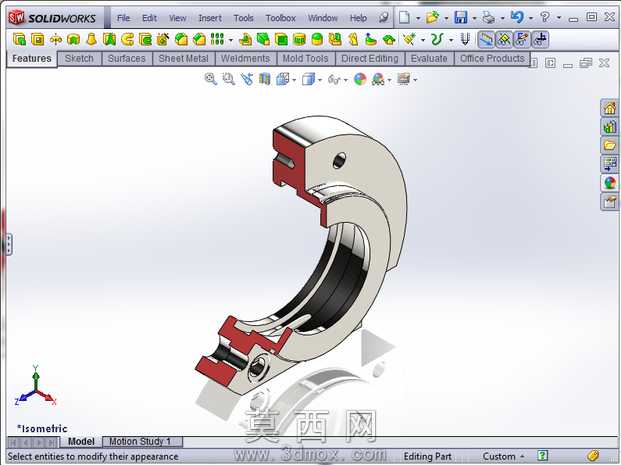The height and width of the screenshot is (465, 621).
Task: Click the green help icon in status bar
Action: coord(543,455)
